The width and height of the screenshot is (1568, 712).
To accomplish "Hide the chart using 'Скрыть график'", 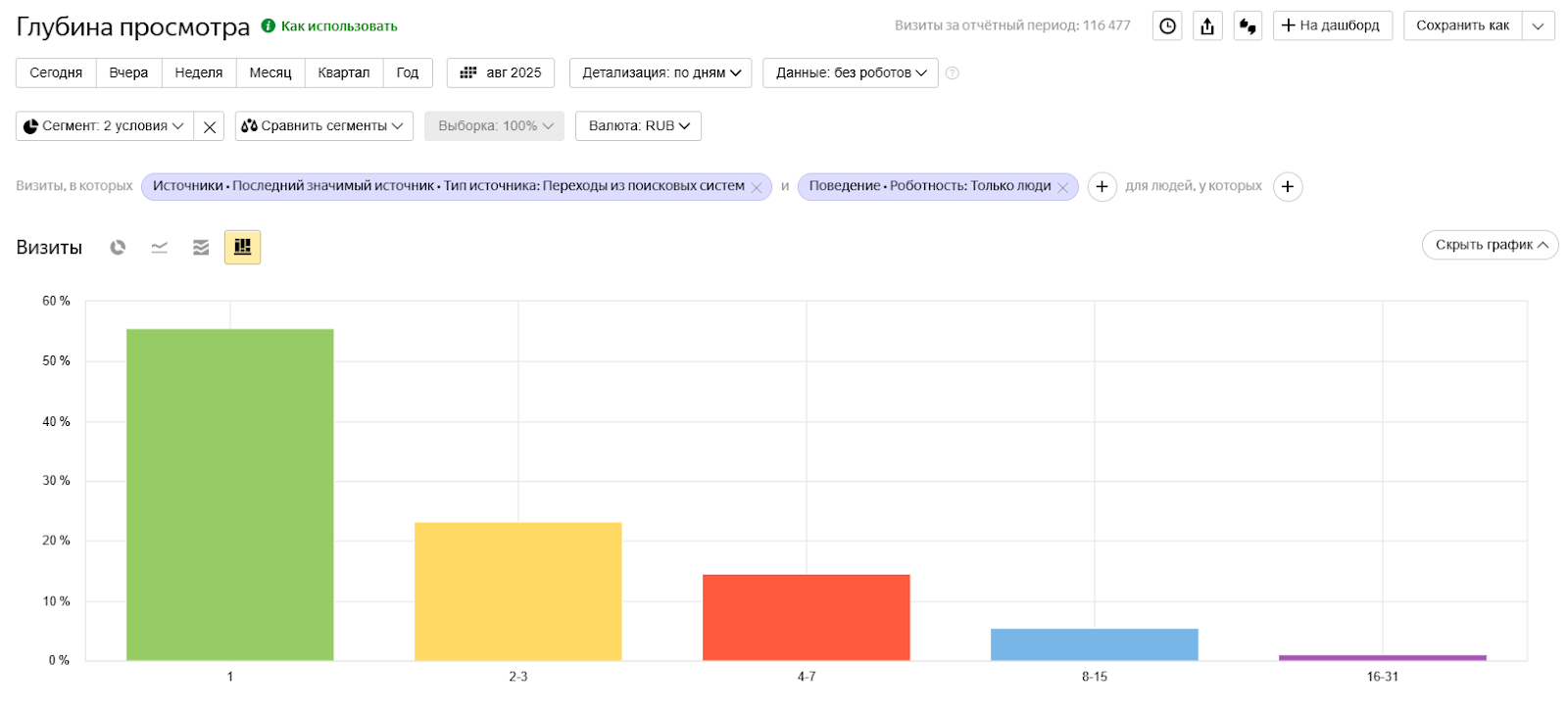I will pyautogui.click(x=1490, y=245).
